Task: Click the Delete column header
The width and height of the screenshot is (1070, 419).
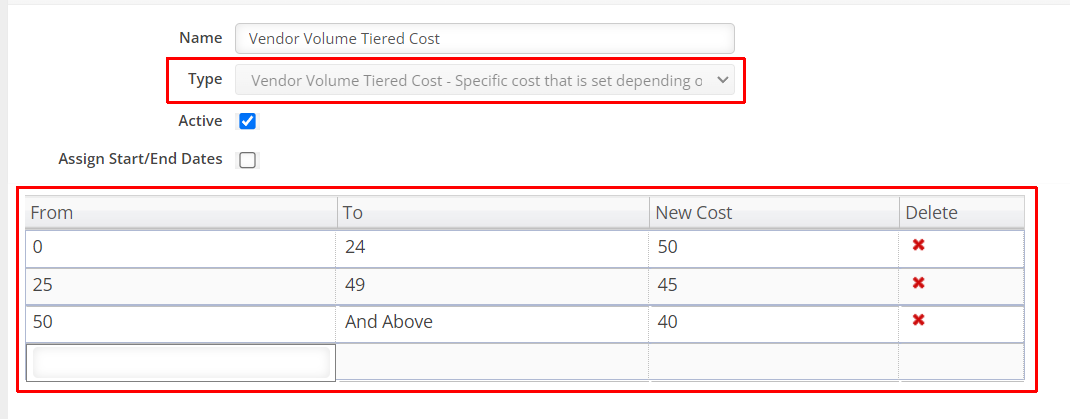Action: 960,213
